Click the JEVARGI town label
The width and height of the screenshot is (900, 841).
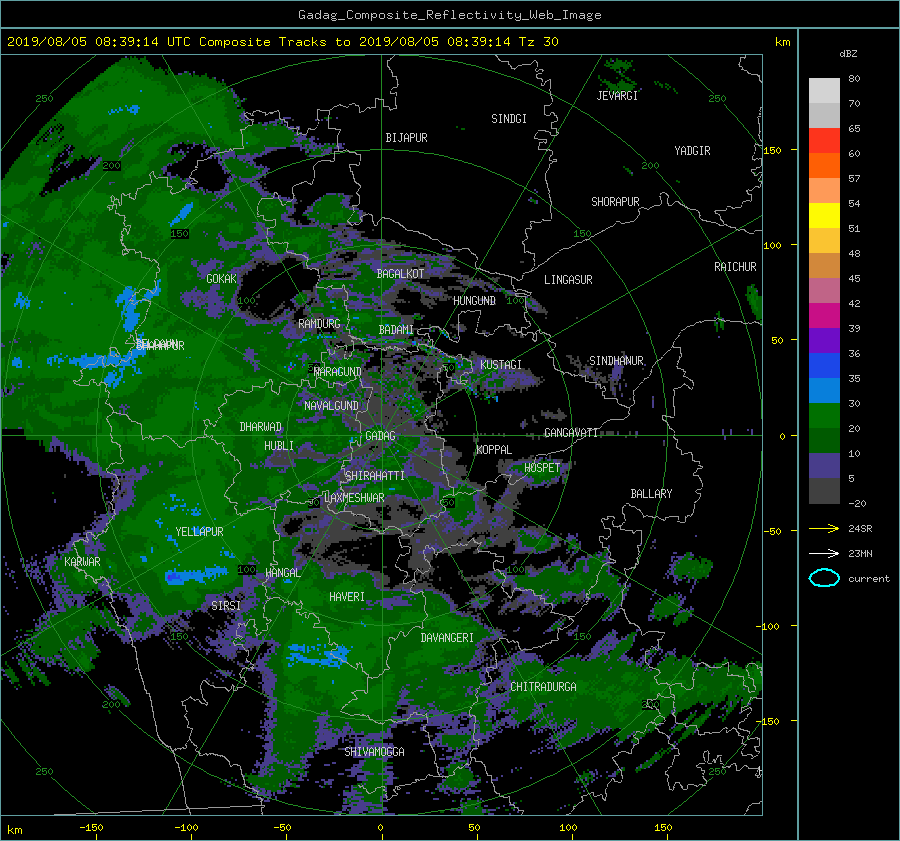(617, 96)
